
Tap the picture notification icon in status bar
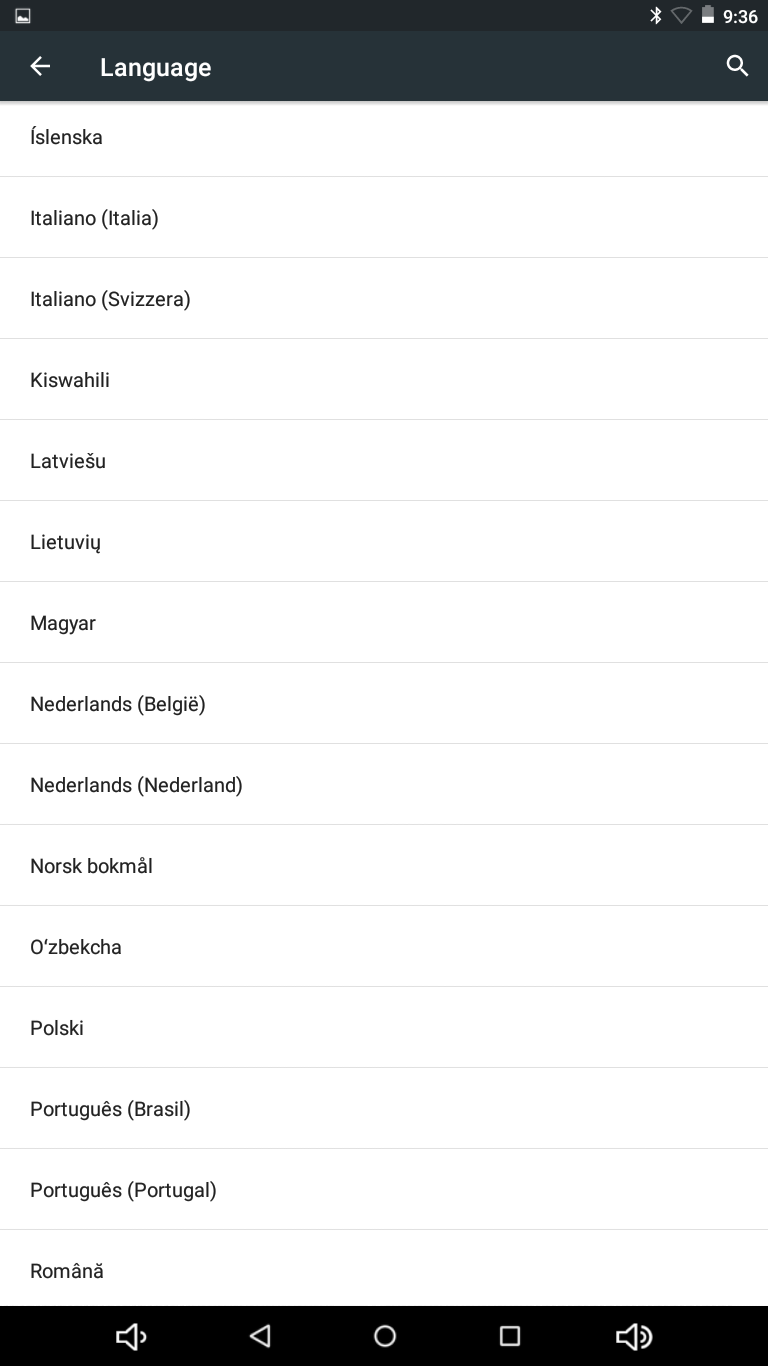coord(22,16)
